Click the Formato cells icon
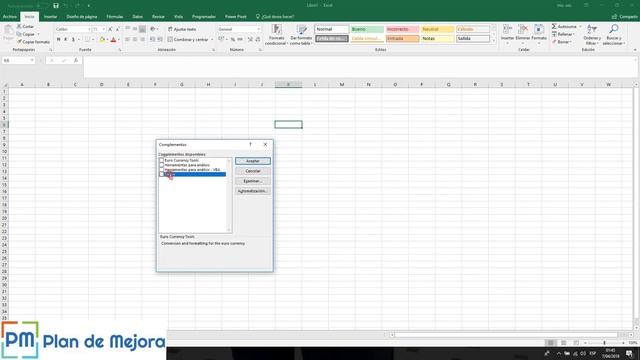640x360 pixels. (x=539, y=29)
